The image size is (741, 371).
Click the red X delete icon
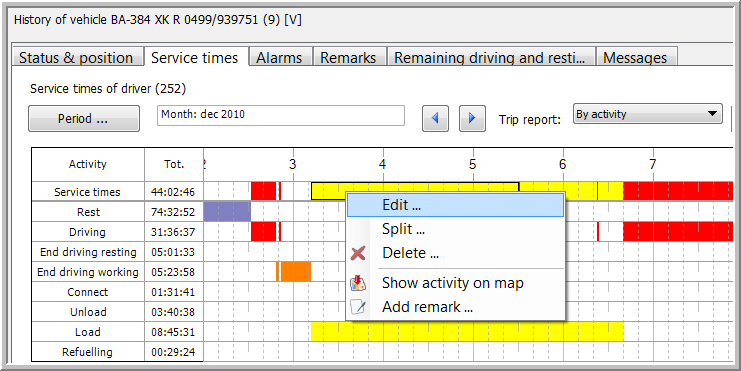click(x=358, y=253)
